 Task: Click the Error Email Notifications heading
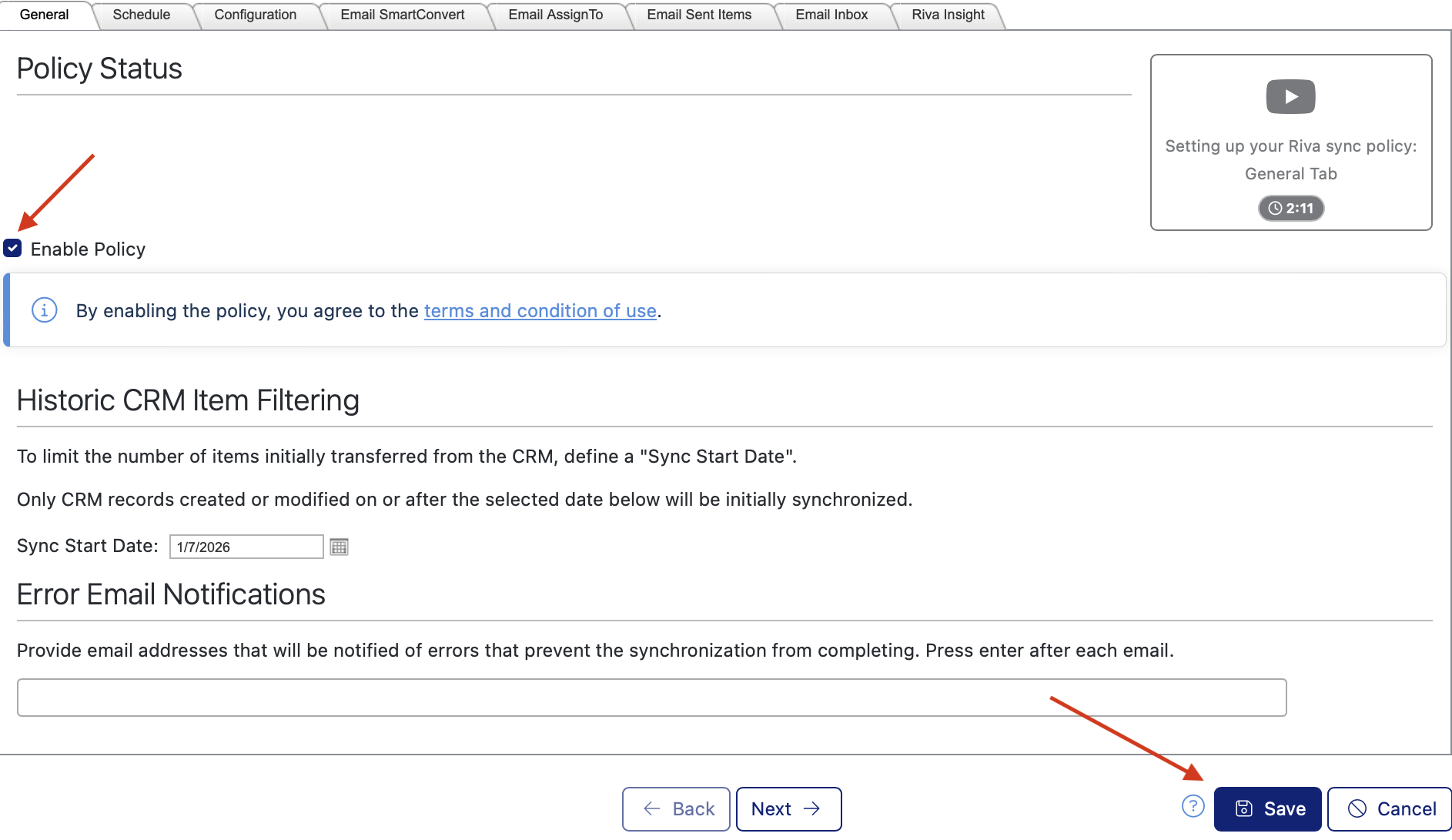click(x=171, y=594)
